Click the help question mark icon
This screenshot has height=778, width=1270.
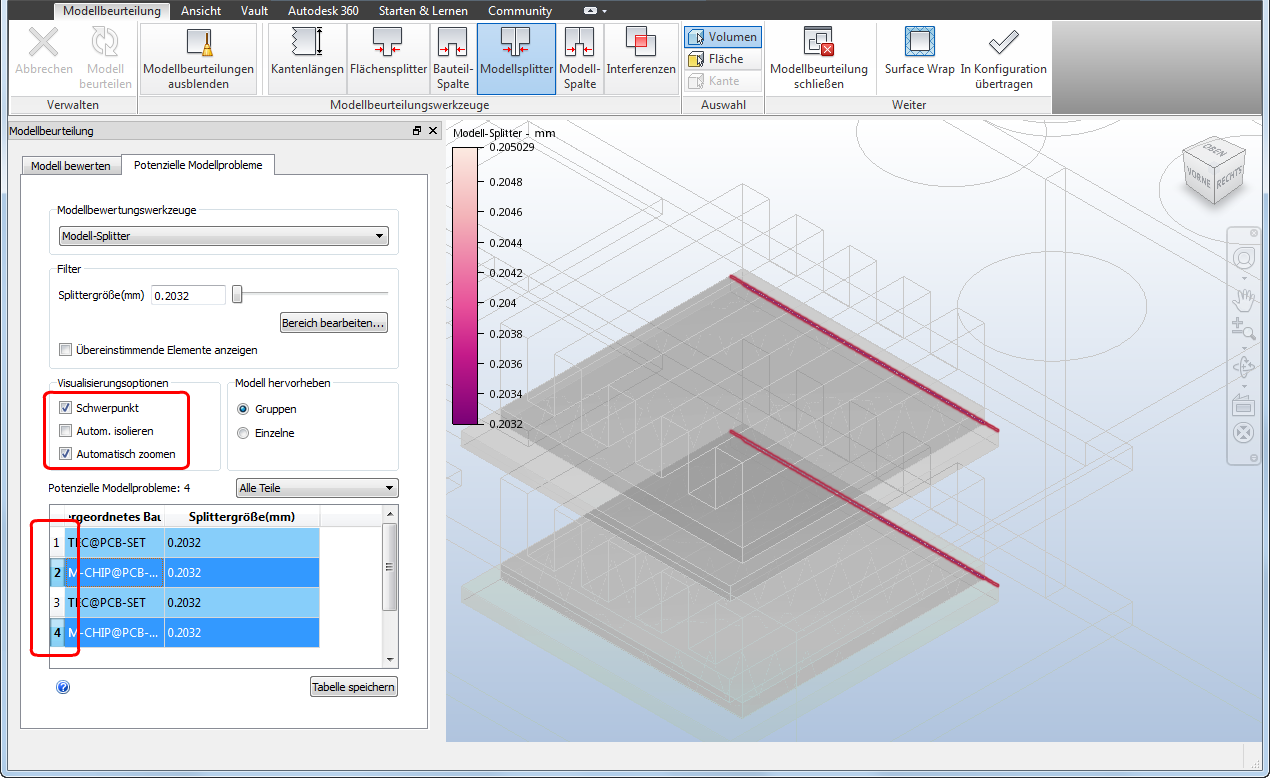(63, 687)
